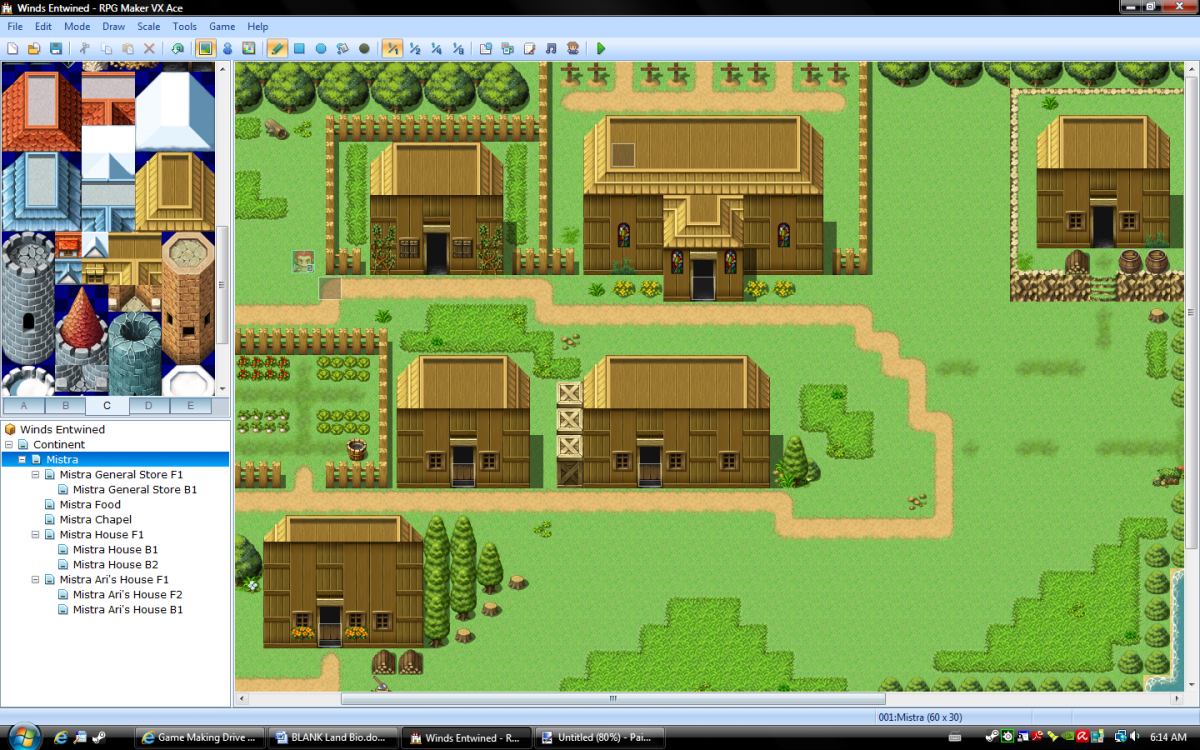1200x750 pixels.
Task: Select the Mistra Ari's House F2 map
Action: coord(128,595)
